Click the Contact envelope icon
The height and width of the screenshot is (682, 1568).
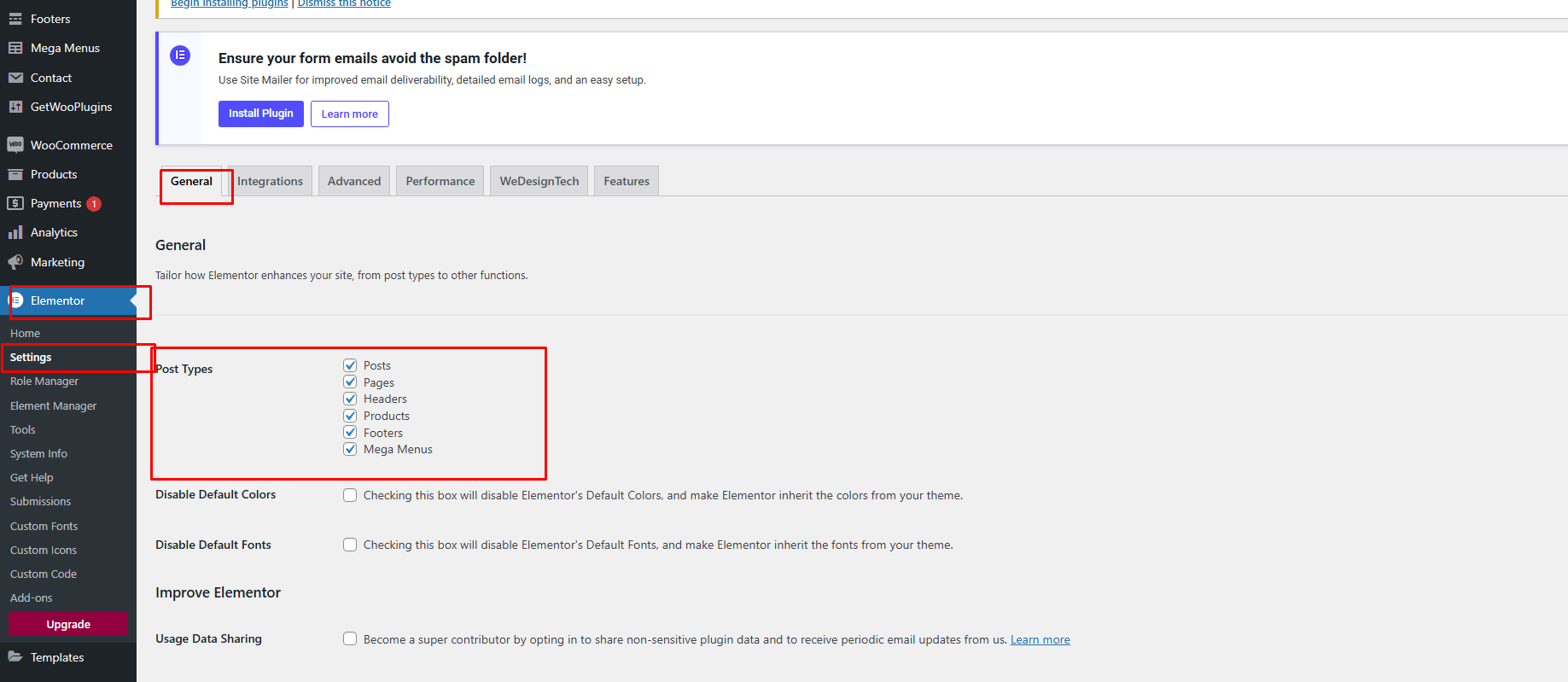point(15,78)
